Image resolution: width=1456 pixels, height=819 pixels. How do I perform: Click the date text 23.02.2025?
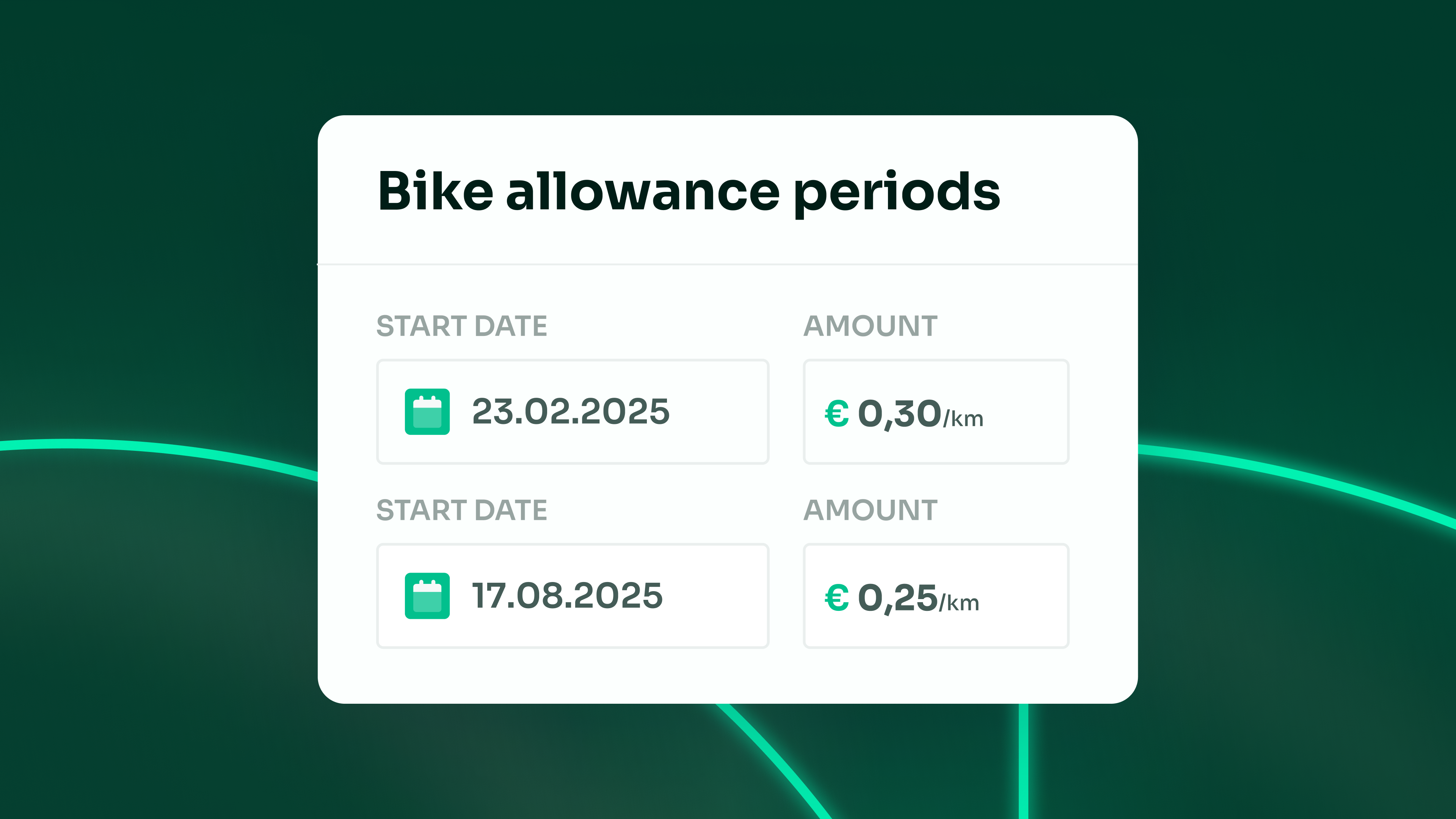click(571, 411)
